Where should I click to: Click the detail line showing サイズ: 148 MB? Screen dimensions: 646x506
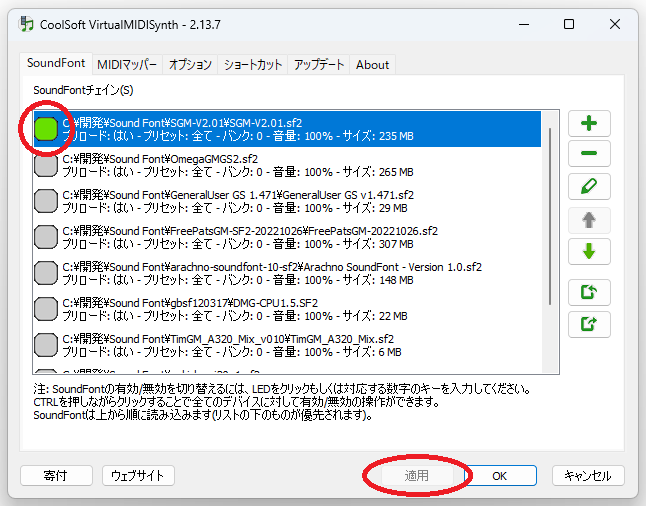(x=238, y=280)
